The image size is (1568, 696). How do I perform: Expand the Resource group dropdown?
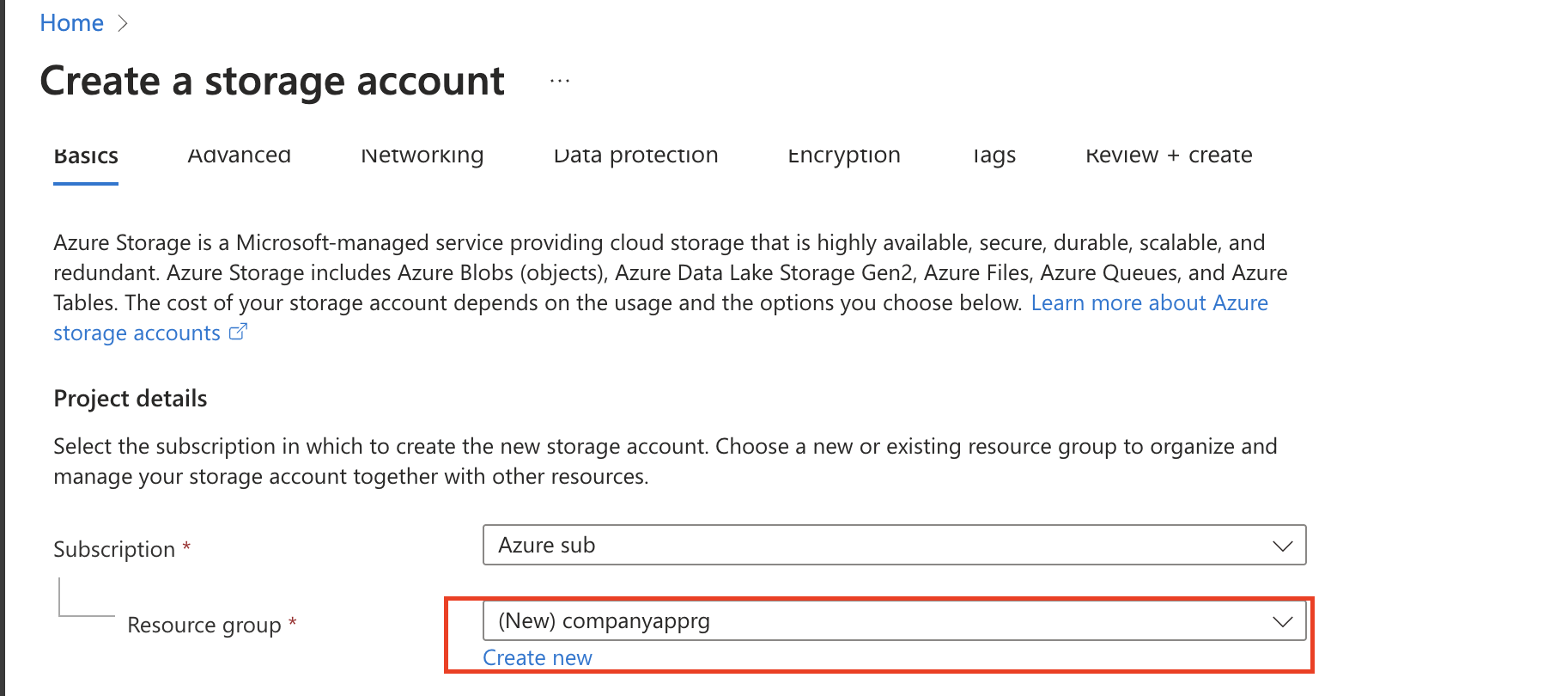pos(894,620)
